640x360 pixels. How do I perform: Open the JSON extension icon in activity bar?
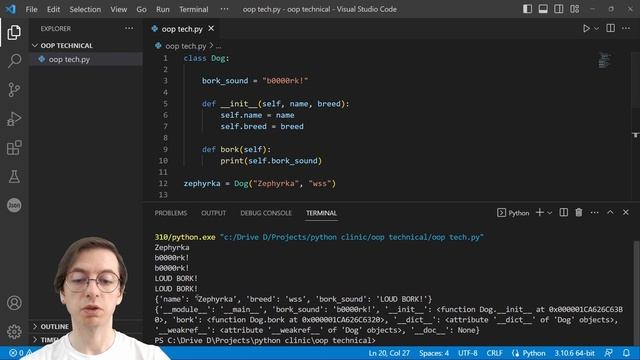[14, 205]
